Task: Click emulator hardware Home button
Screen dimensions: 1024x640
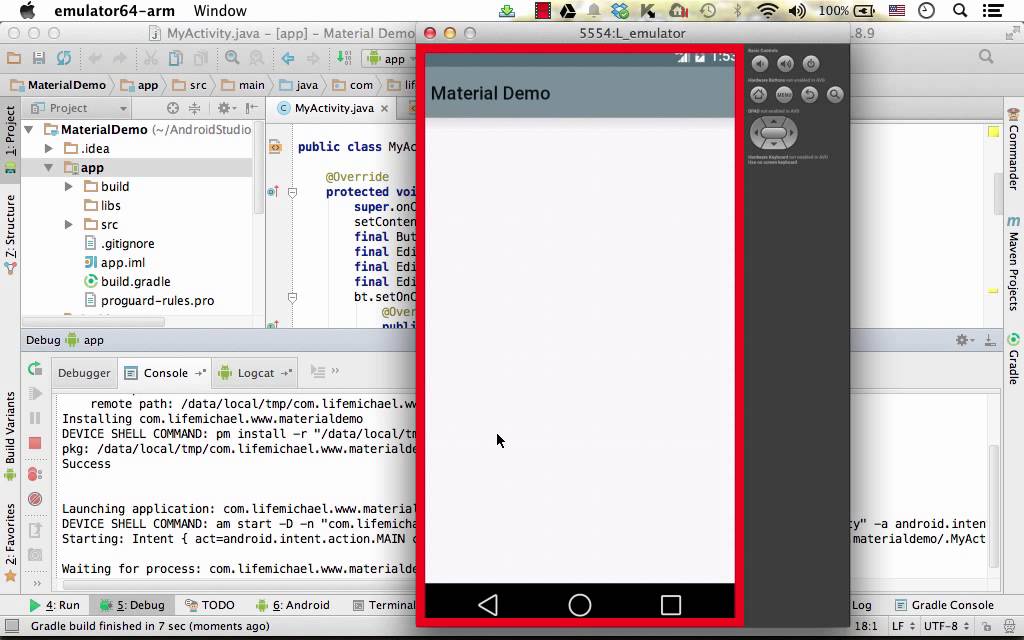Action: click(758, 95)
